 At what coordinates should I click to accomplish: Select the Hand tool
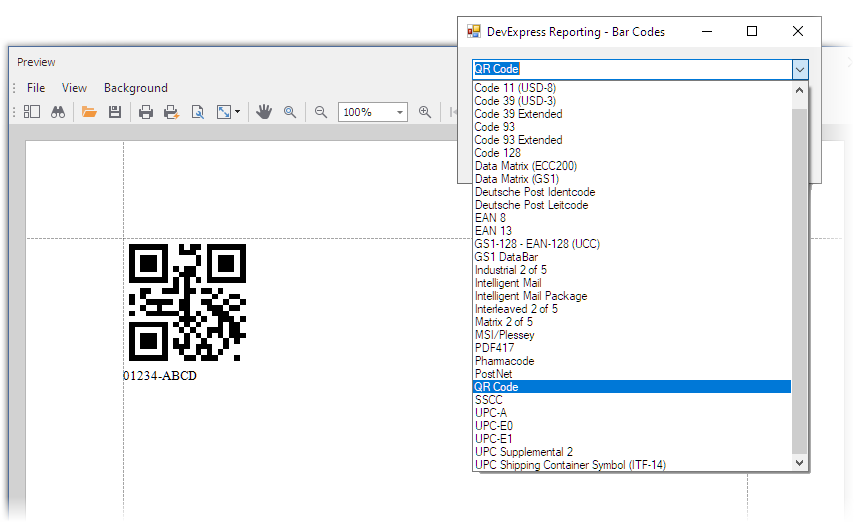click(x=264, y=112)
